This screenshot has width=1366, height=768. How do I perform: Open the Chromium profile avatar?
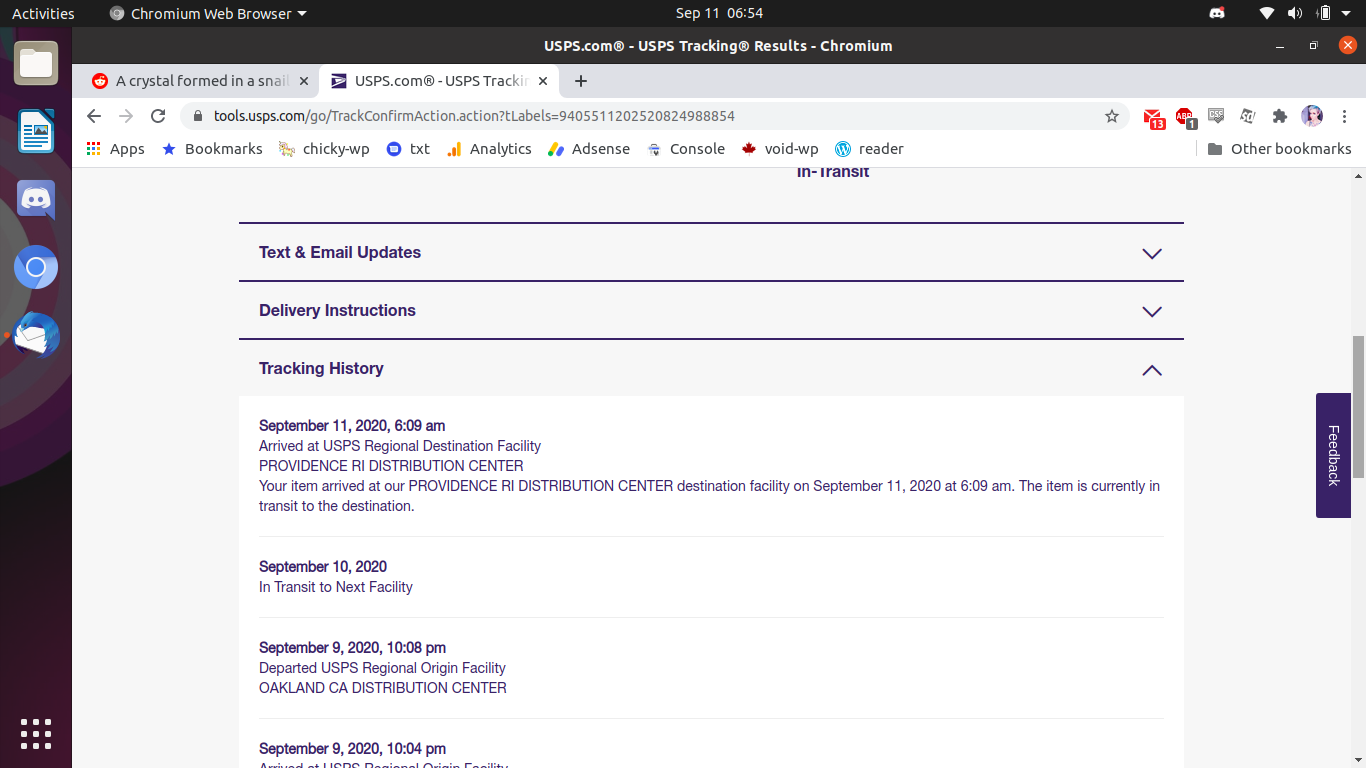tap(1312, 116)
